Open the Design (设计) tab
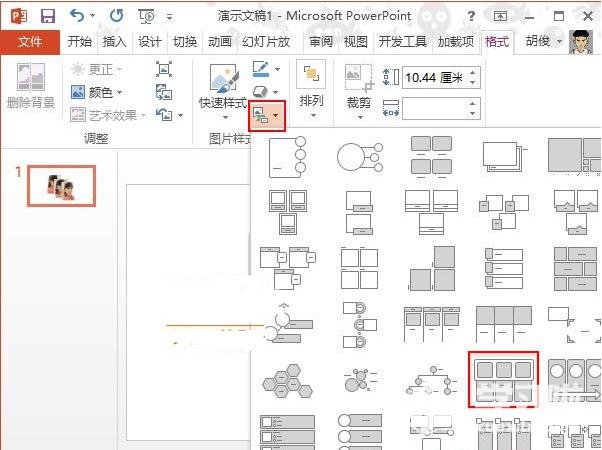The image size is (602, 450). click(x=150, y=41)
